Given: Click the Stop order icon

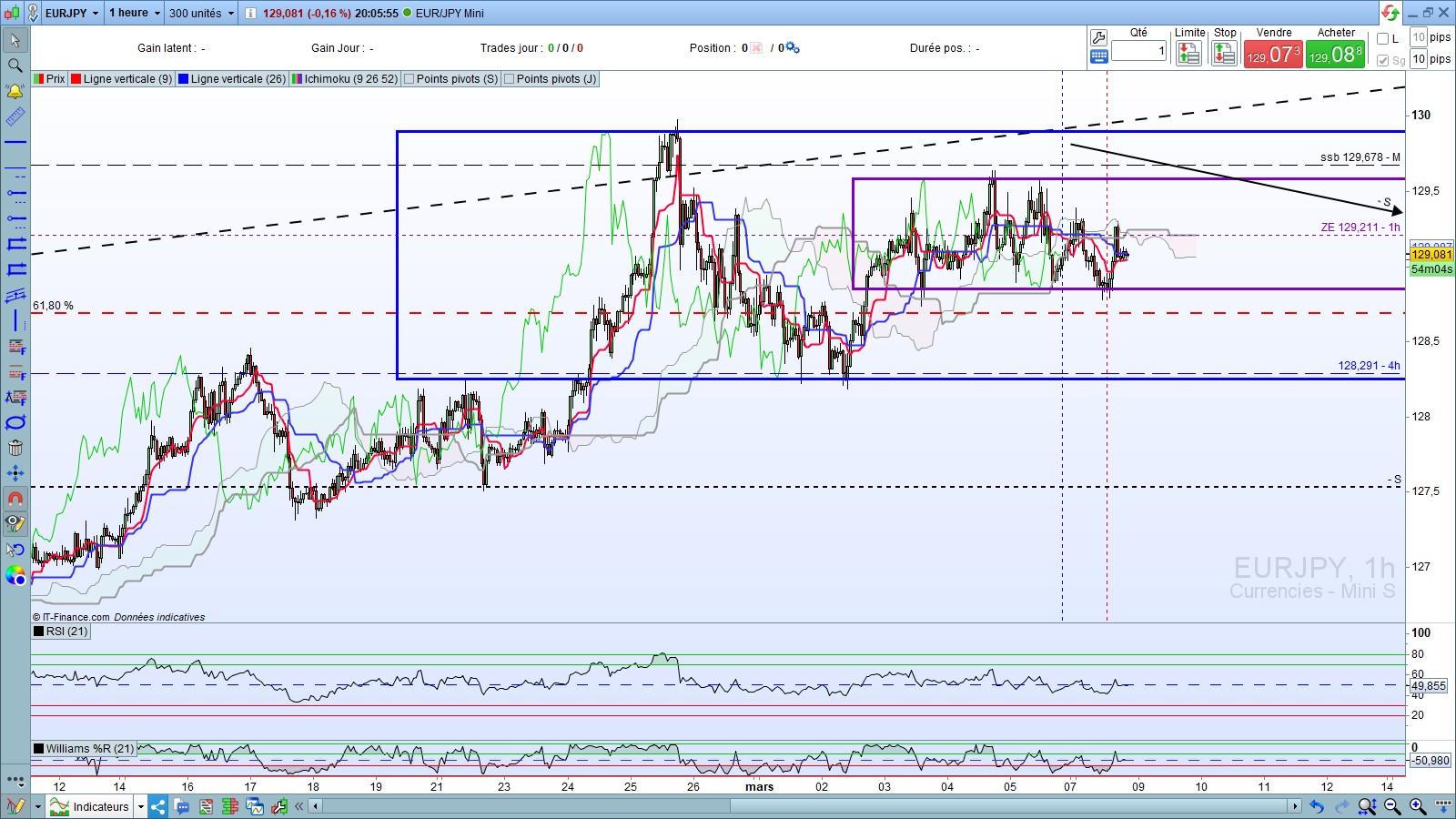Looking at the screenshot, I should coord(1224,55).
